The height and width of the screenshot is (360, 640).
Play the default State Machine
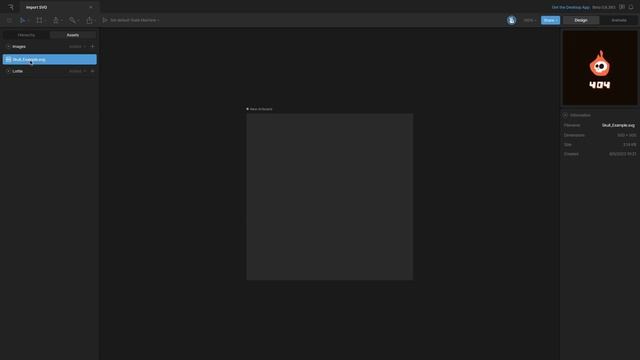click(x=105, y=20)
